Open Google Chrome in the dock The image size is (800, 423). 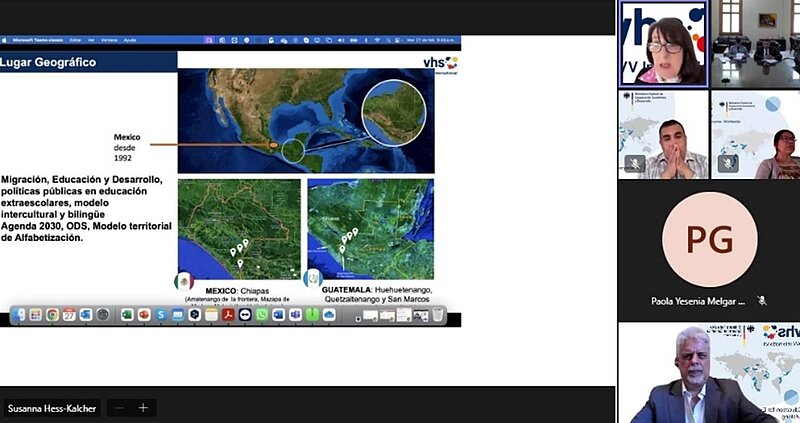coord(52,314)
